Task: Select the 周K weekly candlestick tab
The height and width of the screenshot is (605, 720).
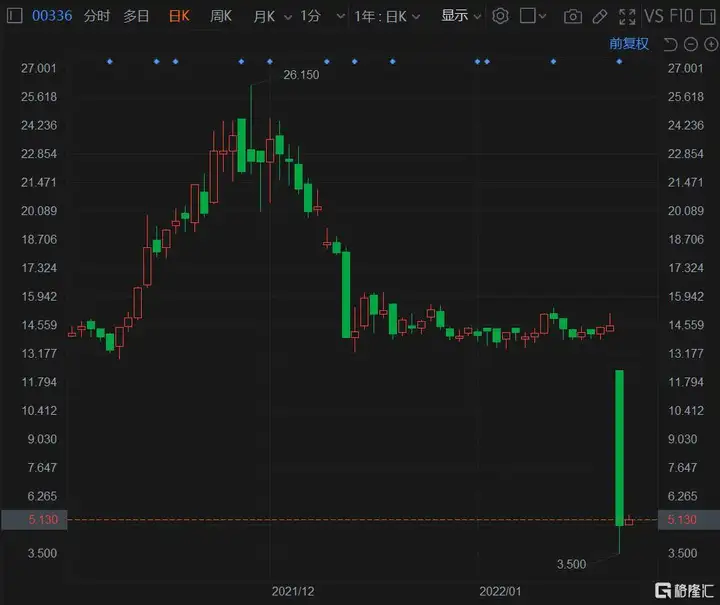Action: 221,16
